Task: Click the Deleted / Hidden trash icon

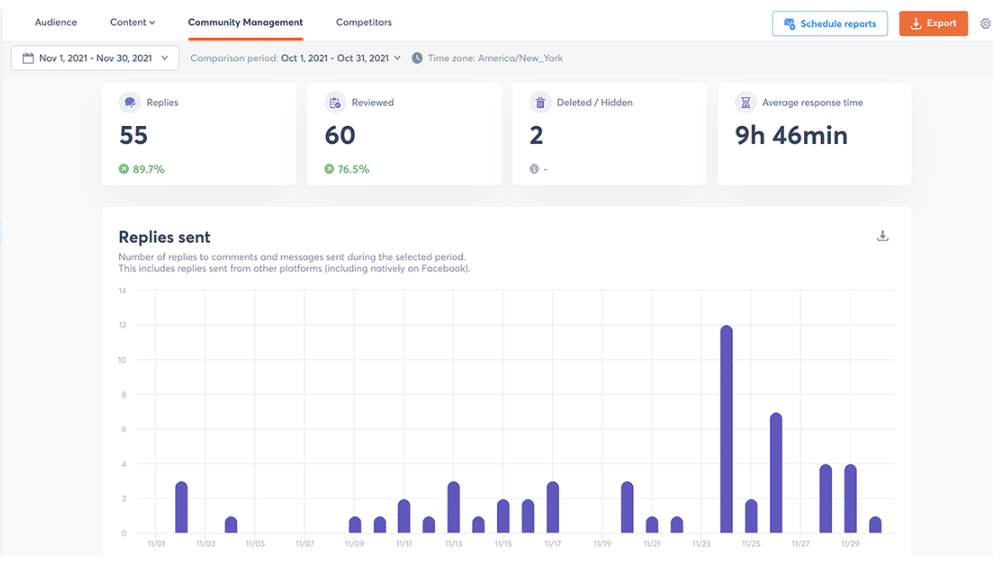Action: pos(540,102)
